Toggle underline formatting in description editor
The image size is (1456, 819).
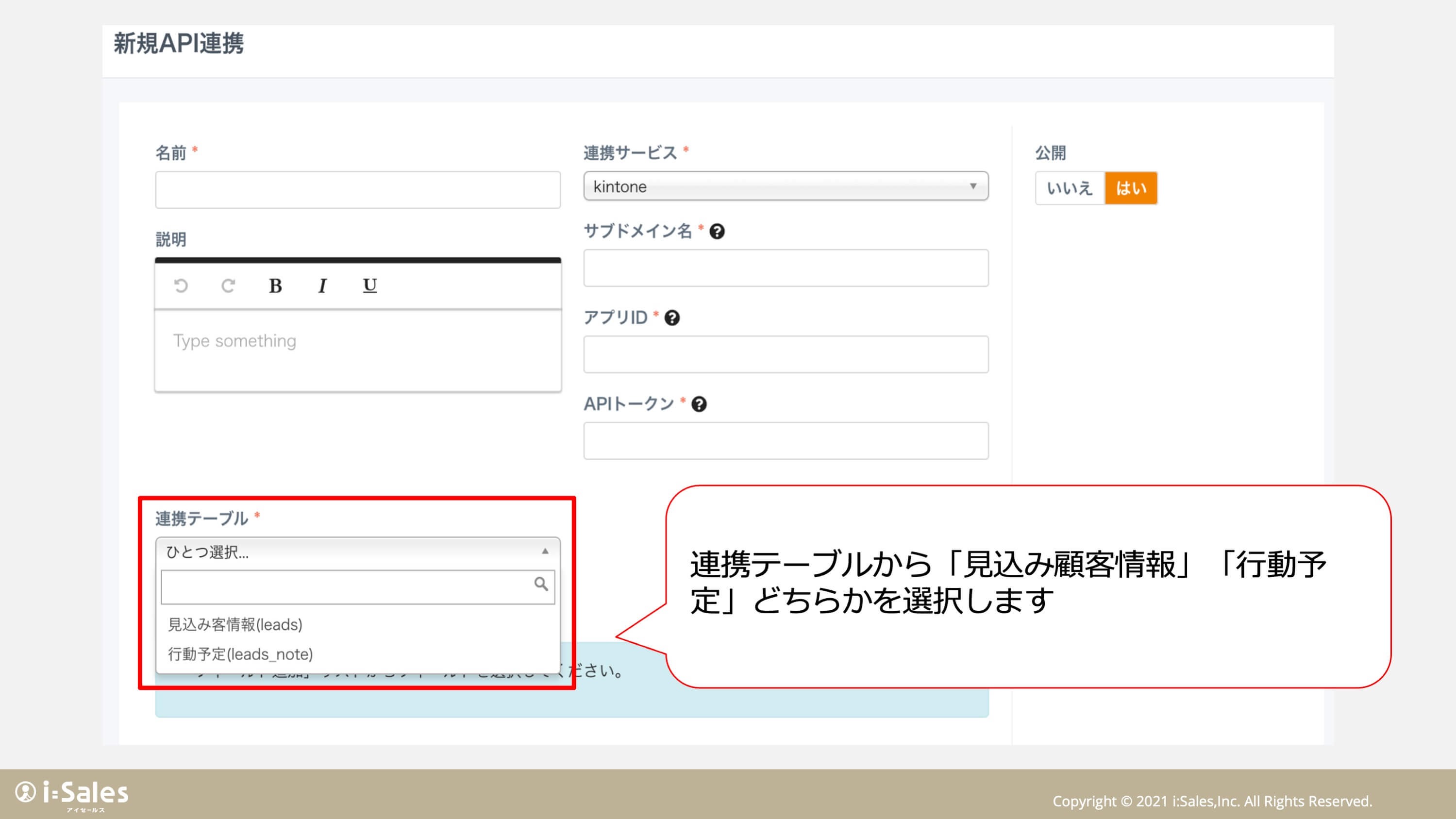click(x=369, y=285)
